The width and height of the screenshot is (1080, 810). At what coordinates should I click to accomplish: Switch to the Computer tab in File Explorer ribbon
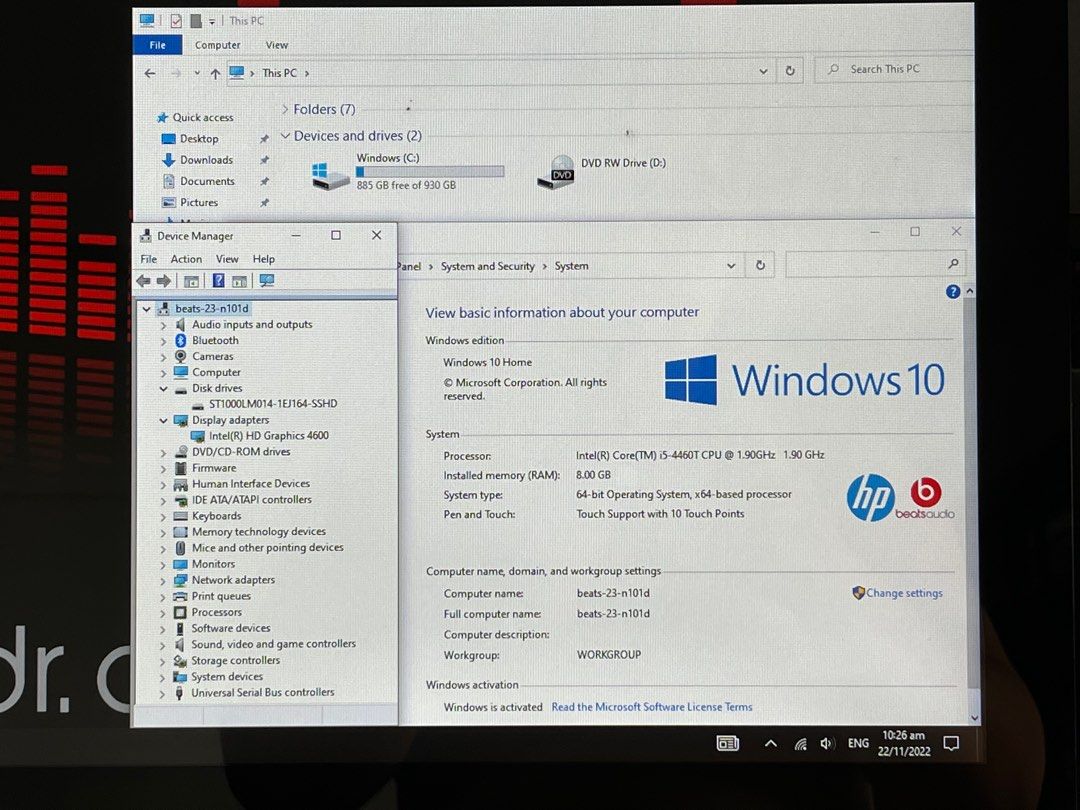click(x=217, y=44)
